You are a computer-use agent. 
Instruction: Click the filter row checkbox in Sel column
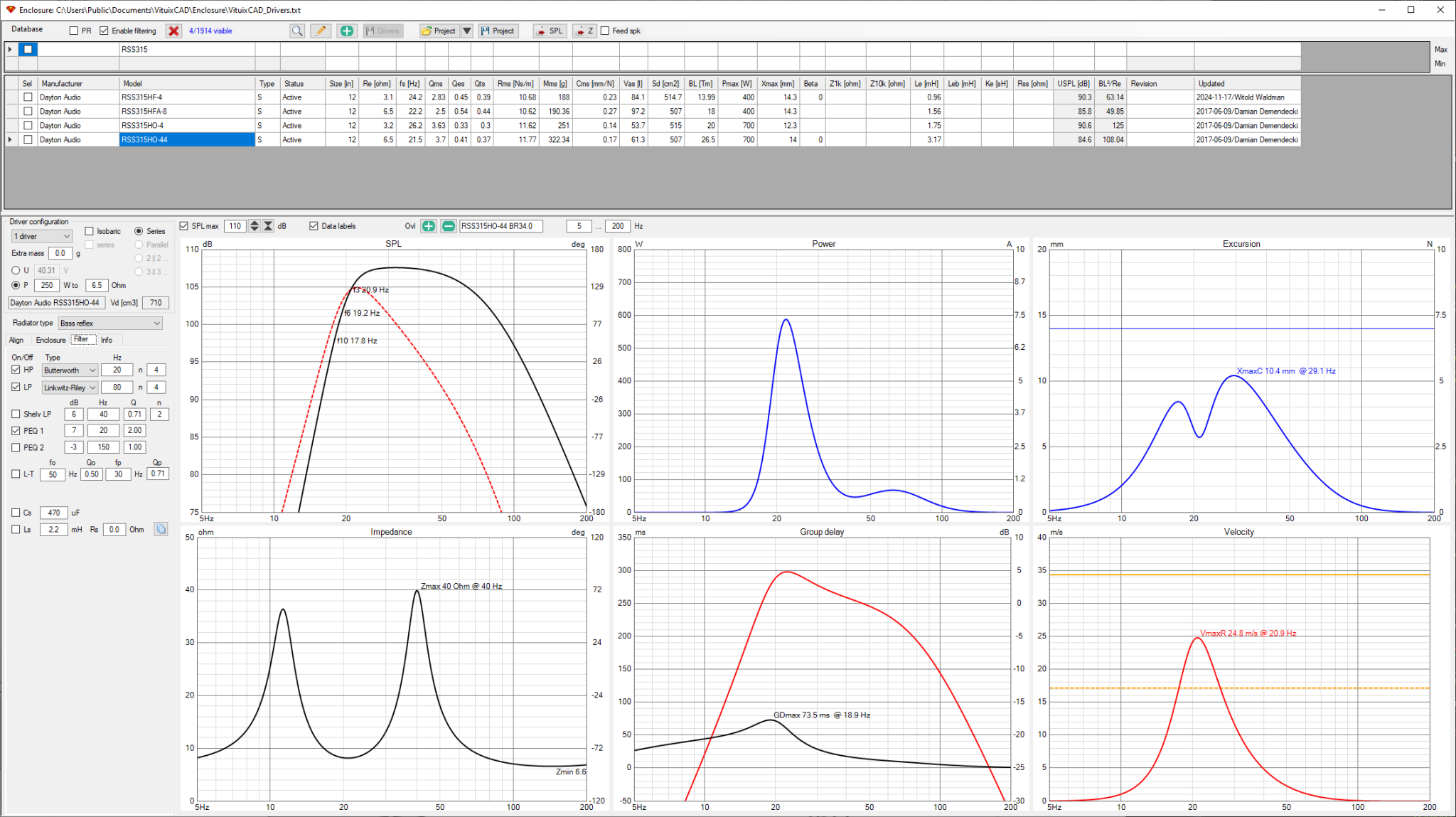pos(28,49)
